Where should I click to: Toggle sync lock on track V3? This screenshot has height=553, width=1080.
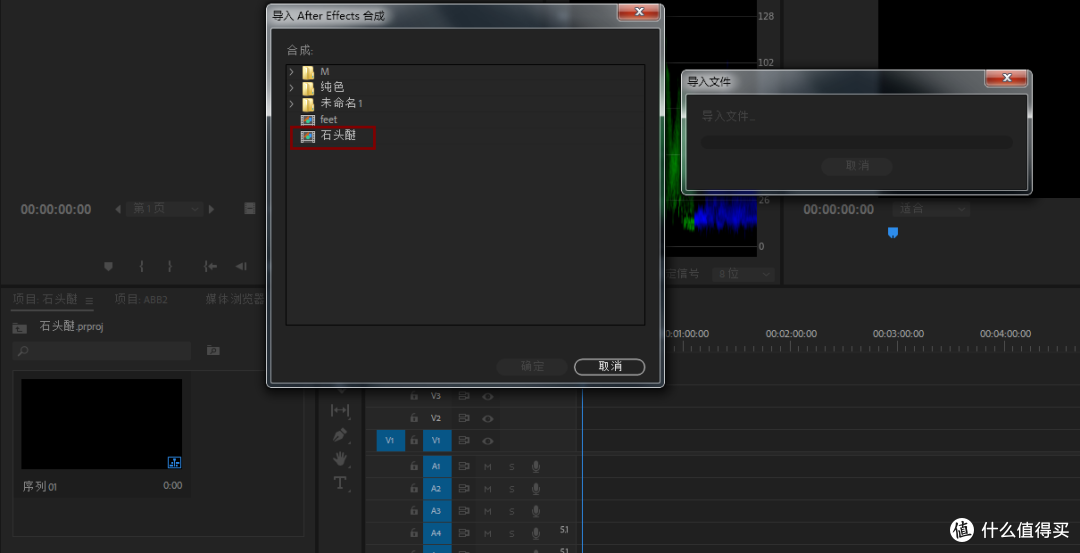(x=464, y=397)
